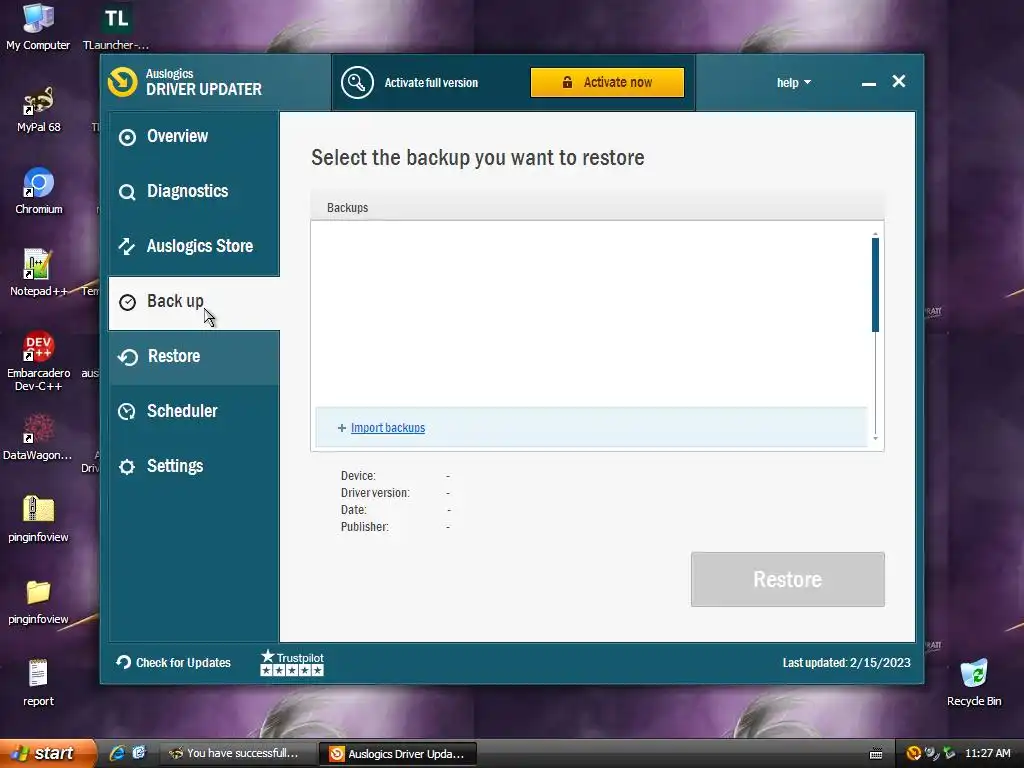Close the Driver Updater window
Viewport: 1024px width, 768px height.
tap(899, 81)
